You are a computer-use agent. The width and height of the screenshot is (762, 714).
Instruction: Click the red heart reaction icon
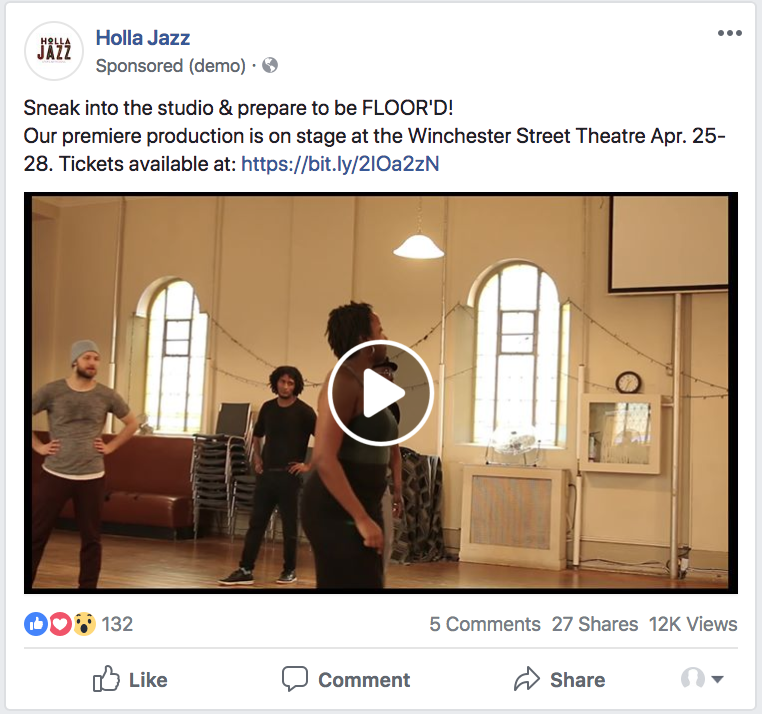pos(60,624)
